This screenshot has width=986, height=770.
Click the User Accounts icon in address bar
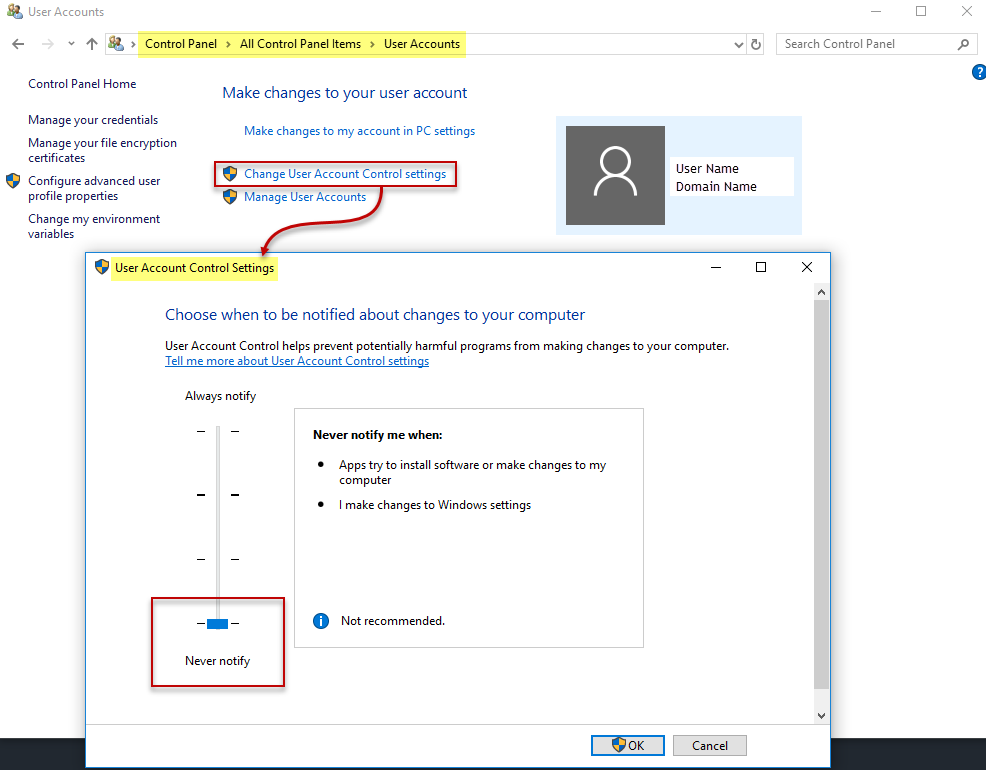coord(116,43)
